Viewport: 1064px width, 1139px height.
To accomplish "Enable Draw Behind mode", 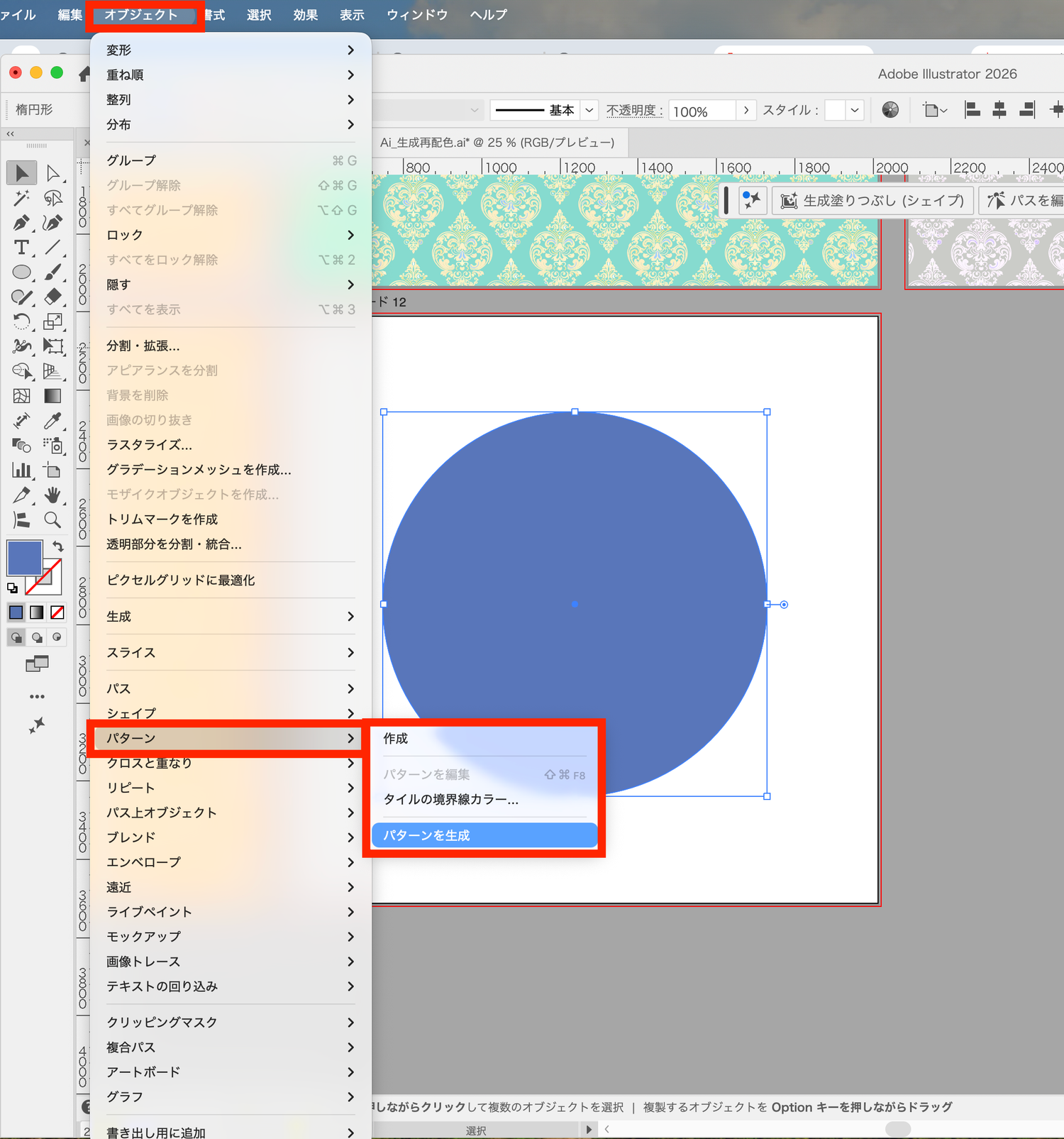I will point(37,637).
